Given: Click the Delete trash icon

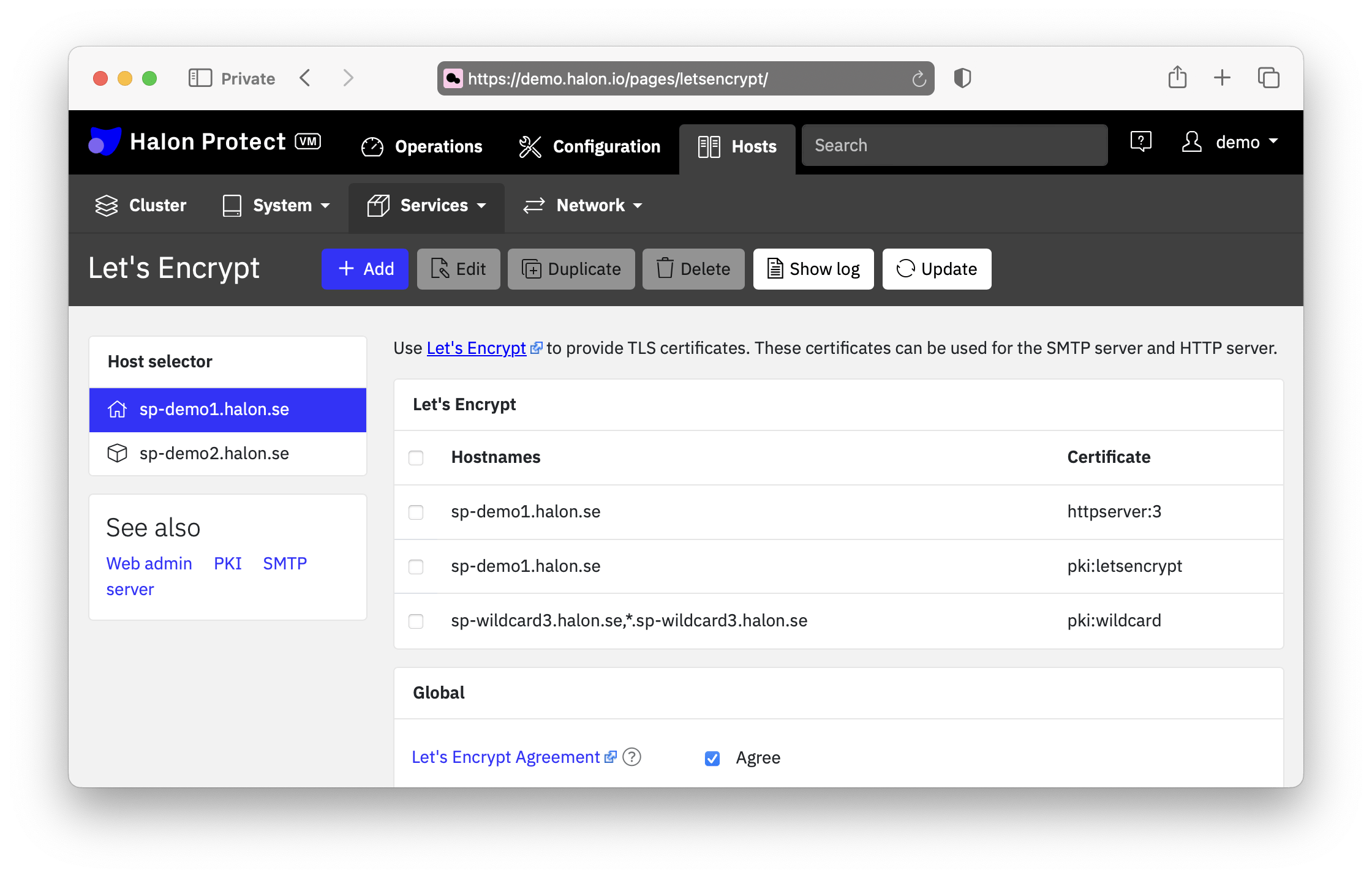Looking at the screenshot, I should coord(665,269).
